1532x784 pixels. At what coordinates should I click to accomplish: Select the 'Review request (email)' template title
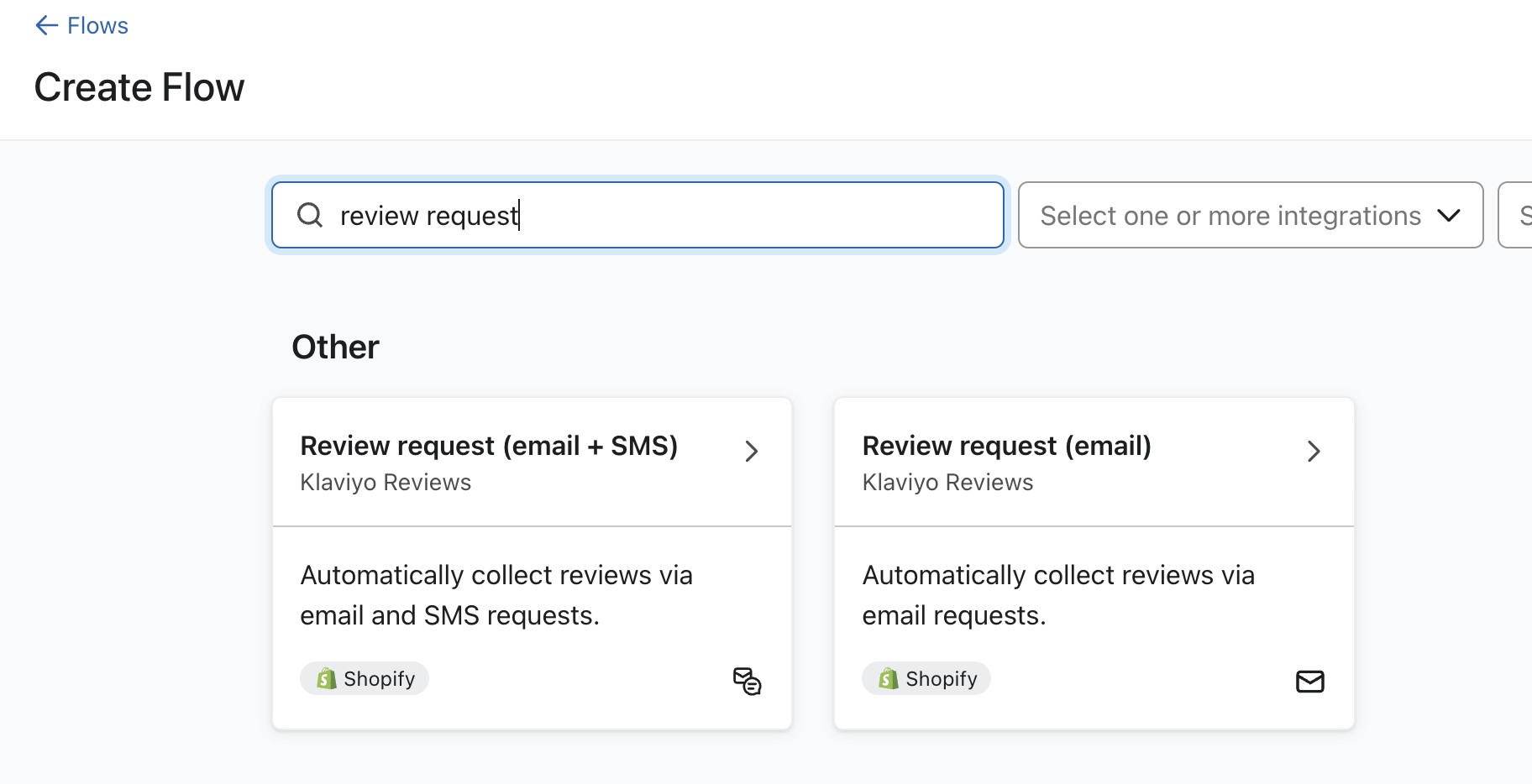pyautogui.click(x=1006, y=446)
